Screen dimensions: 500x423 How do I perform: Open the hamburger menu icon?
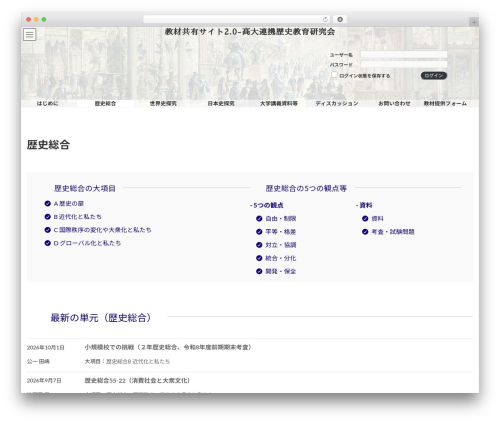point(29,34)
